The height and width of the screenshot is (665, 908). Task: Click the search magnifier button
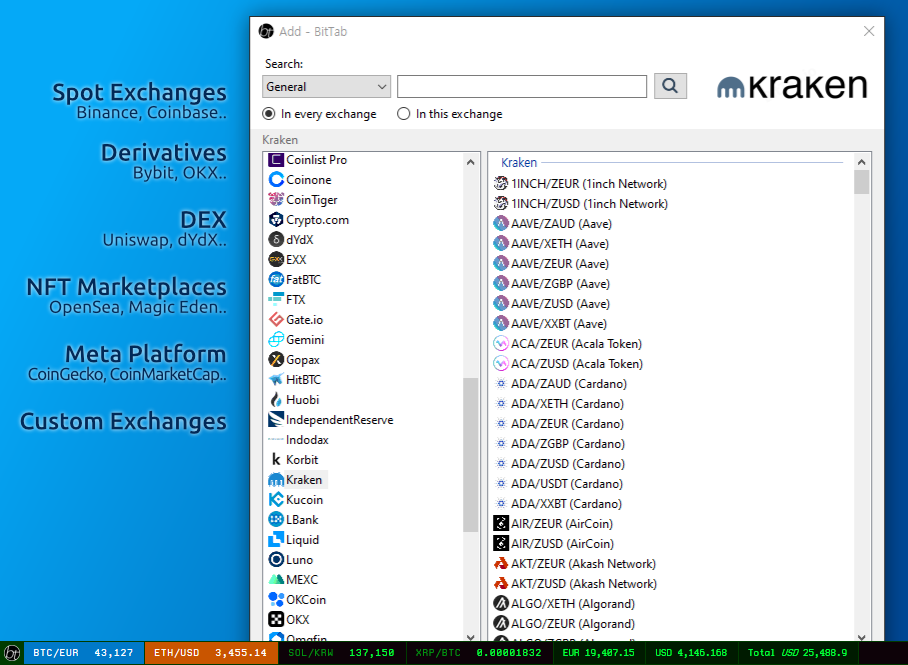(668, 86)
